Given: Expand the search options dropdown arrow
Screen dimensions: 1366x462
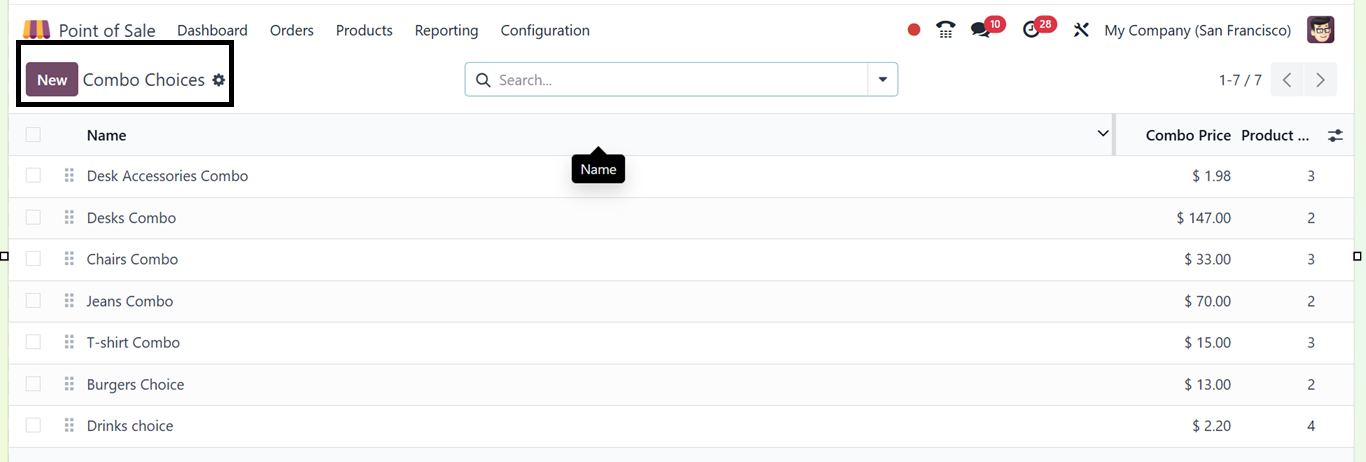Looking at the screenshot, I should 882,80.
